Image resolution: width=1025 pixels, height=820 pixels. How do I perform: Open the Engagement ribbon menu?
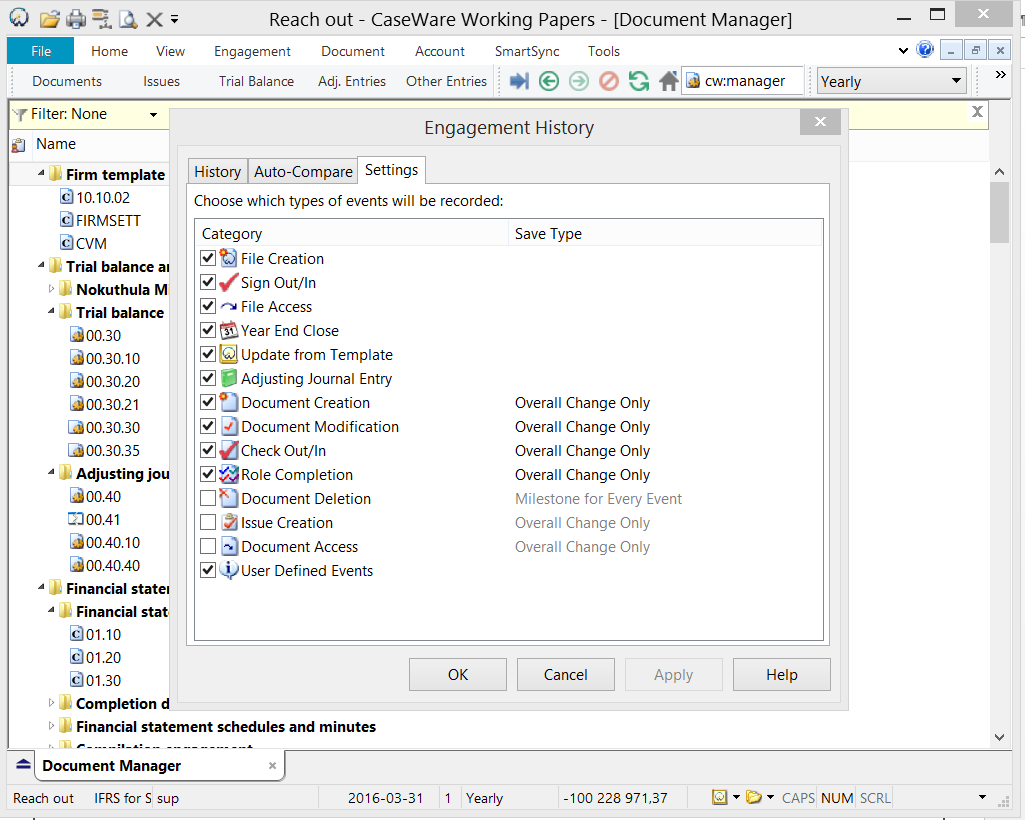click(252, 51)
